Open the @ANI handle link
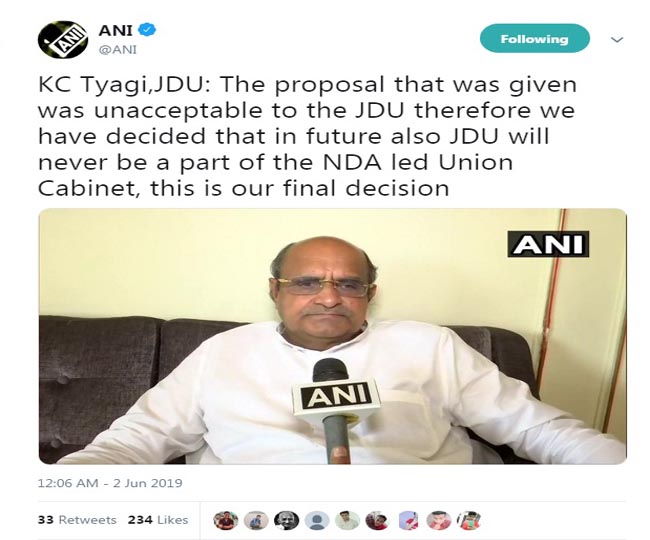 (x=117, y=50)
